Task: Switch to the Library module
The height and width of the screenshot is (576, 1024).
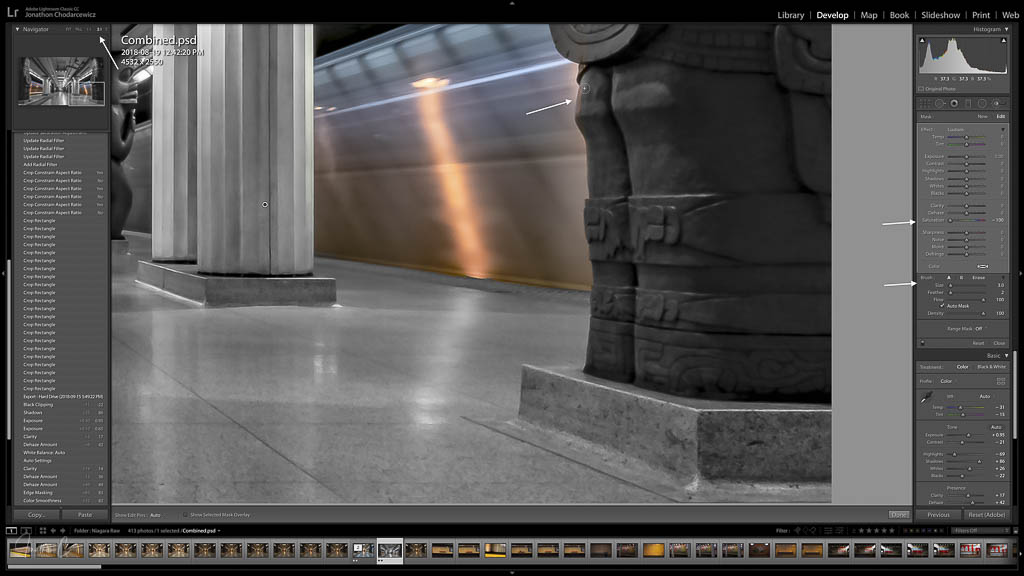Action: (790, 15)
